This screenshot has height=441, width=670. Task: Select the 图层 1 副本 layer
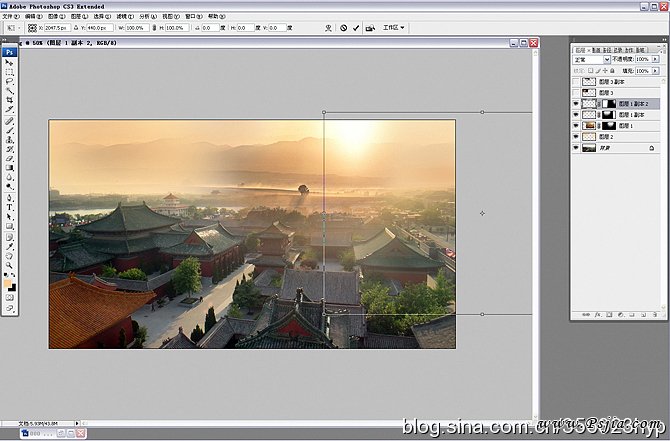click(631, 114)
